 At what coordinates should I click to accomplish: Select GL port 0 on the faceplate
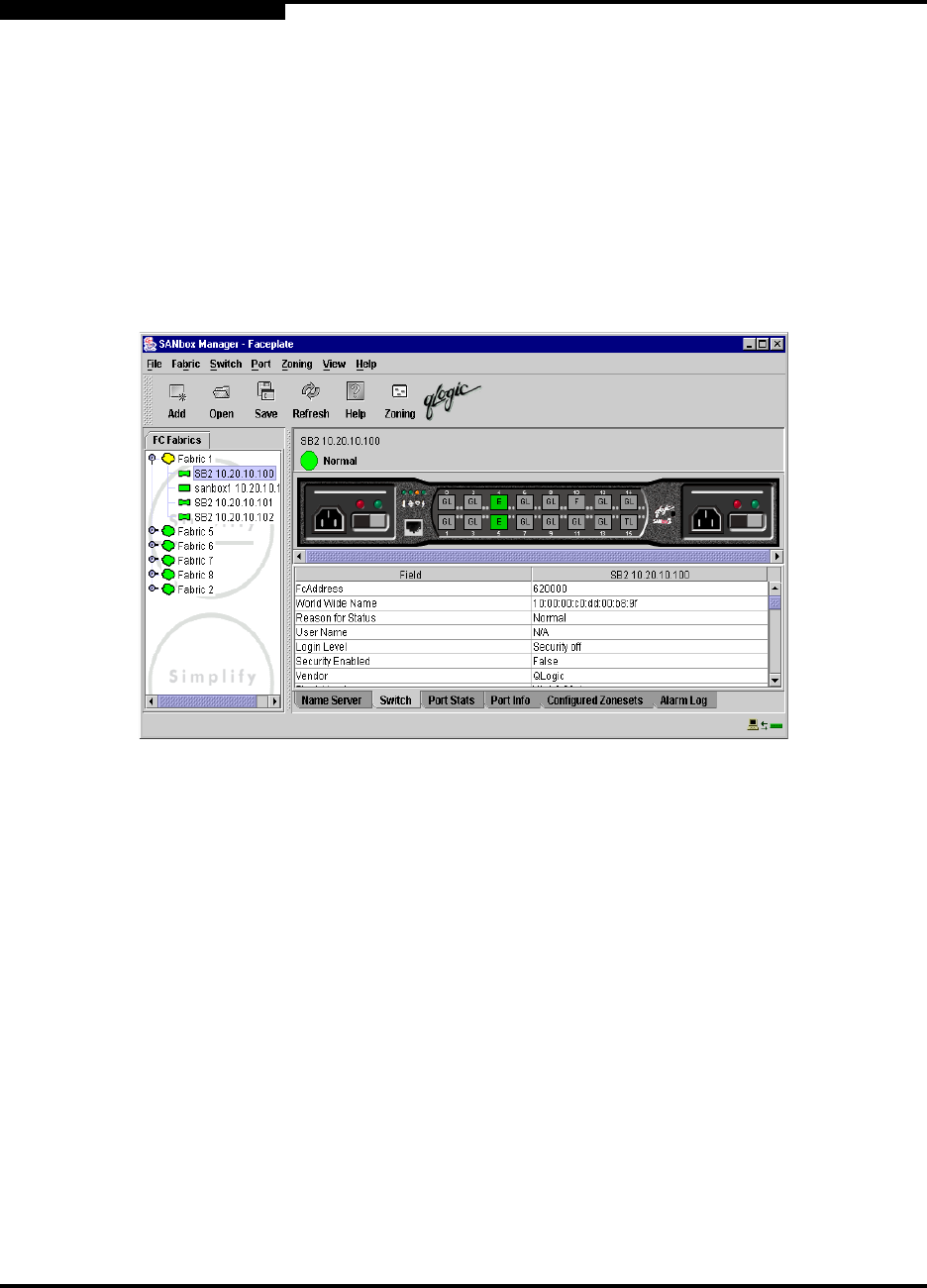click(x=447, y=501)
